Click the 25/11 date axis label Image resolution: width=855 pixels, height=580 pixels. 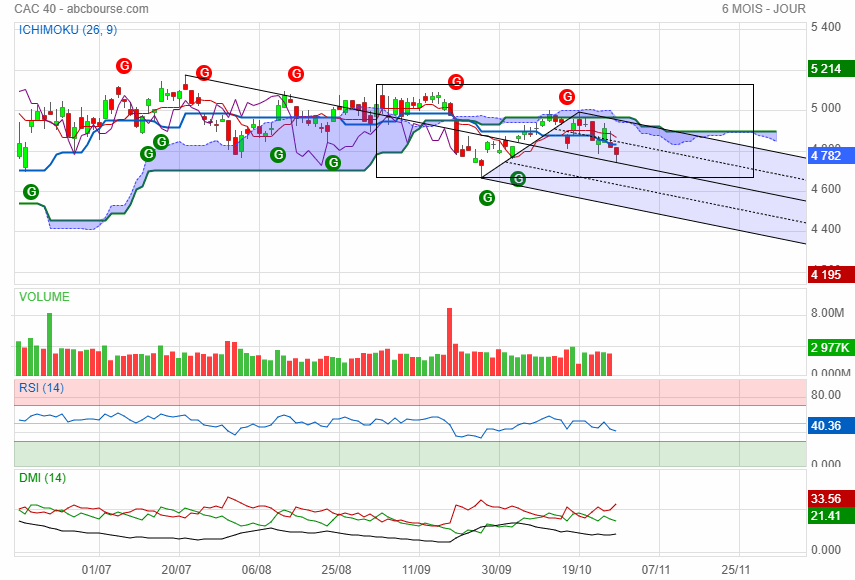pyautogui.click(x=736, y=570)
